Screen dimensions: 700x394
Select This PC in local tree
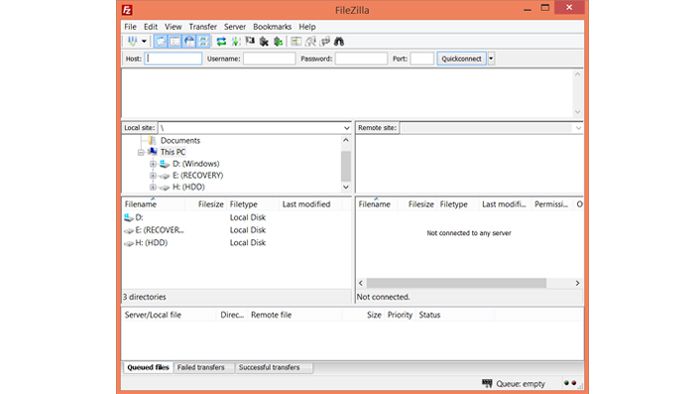click(x=173, y=152)
